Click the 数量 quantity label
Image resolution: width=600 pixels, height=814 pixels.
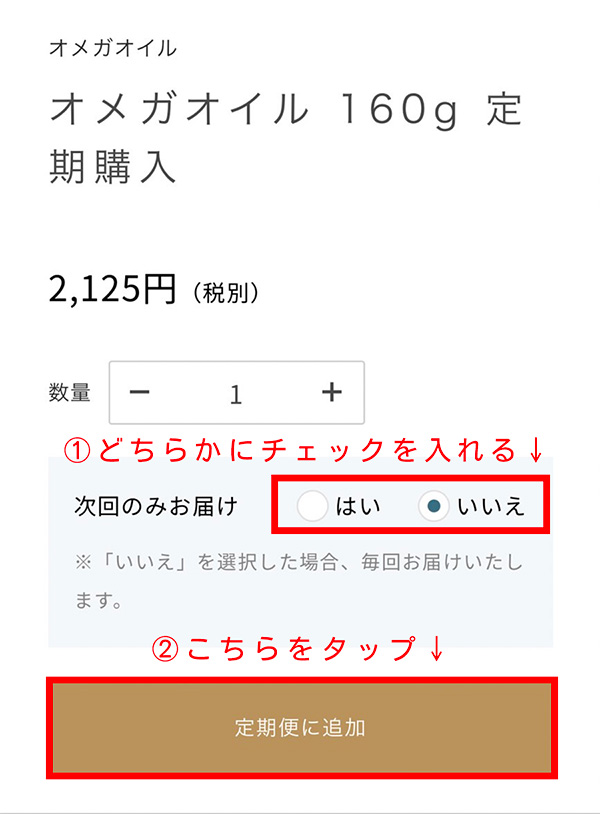click(x=70, y=392)
